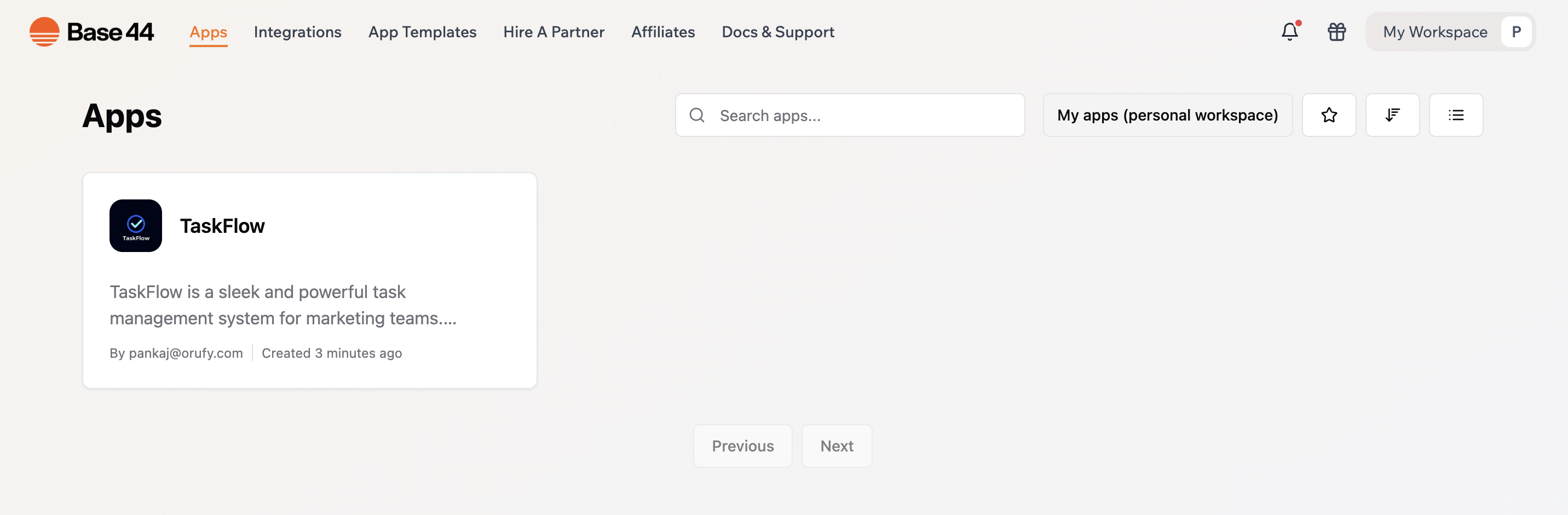Toggle the favorites star filter
Screen dimensions: 1568x515
pos(1329,115)
